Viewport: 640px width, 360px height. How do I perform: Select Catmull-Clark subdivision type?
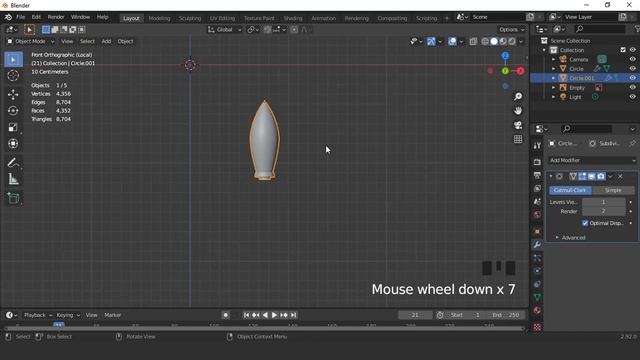pyautogui.click(x=570, y=191)
